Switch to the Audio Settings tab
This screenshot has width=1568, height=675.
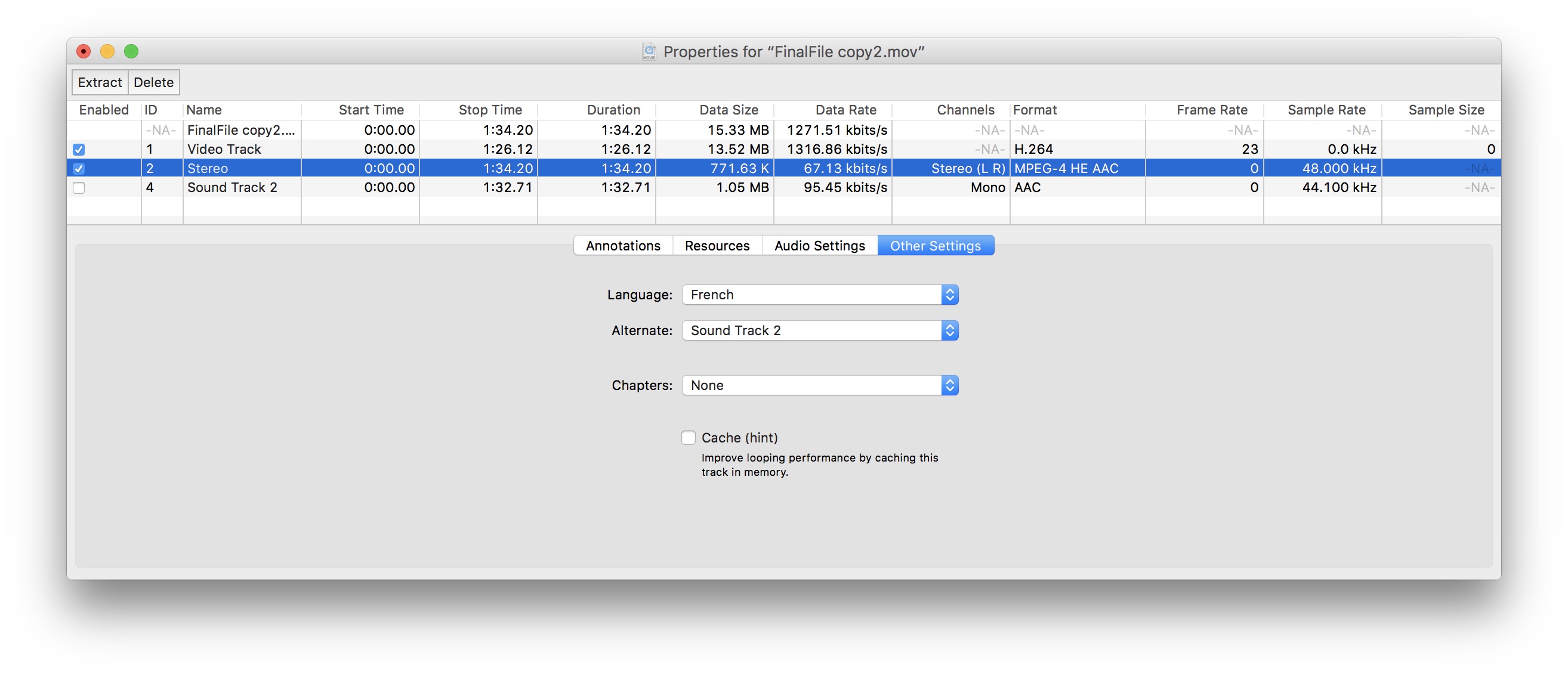click(x=819, y=246)
